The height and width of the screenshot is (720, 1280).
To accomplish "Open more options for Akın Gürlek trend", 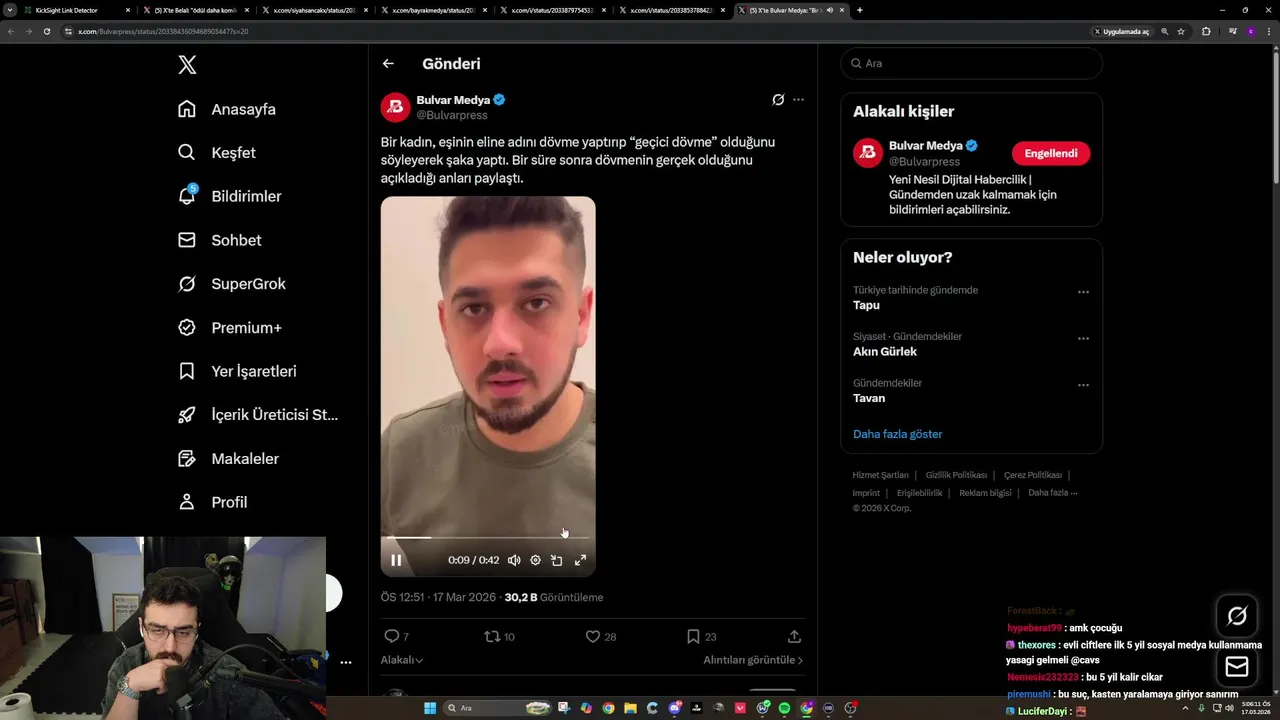I will 1083,339.
